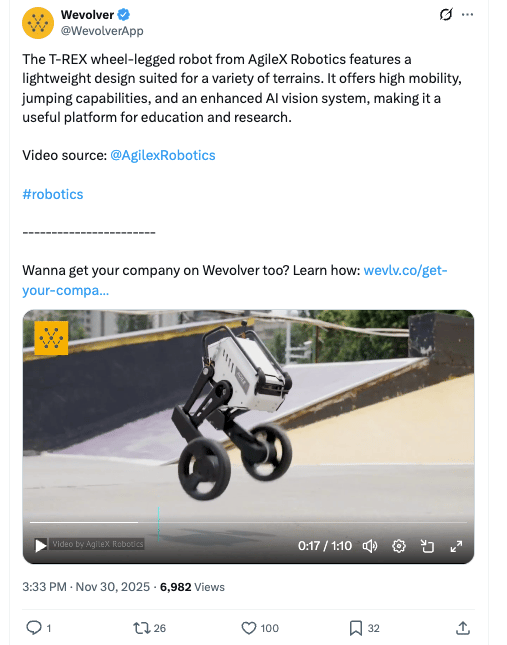Screen dimensions: 507x645
Task: Expand video to fullscreen
Action: [456, 546]
